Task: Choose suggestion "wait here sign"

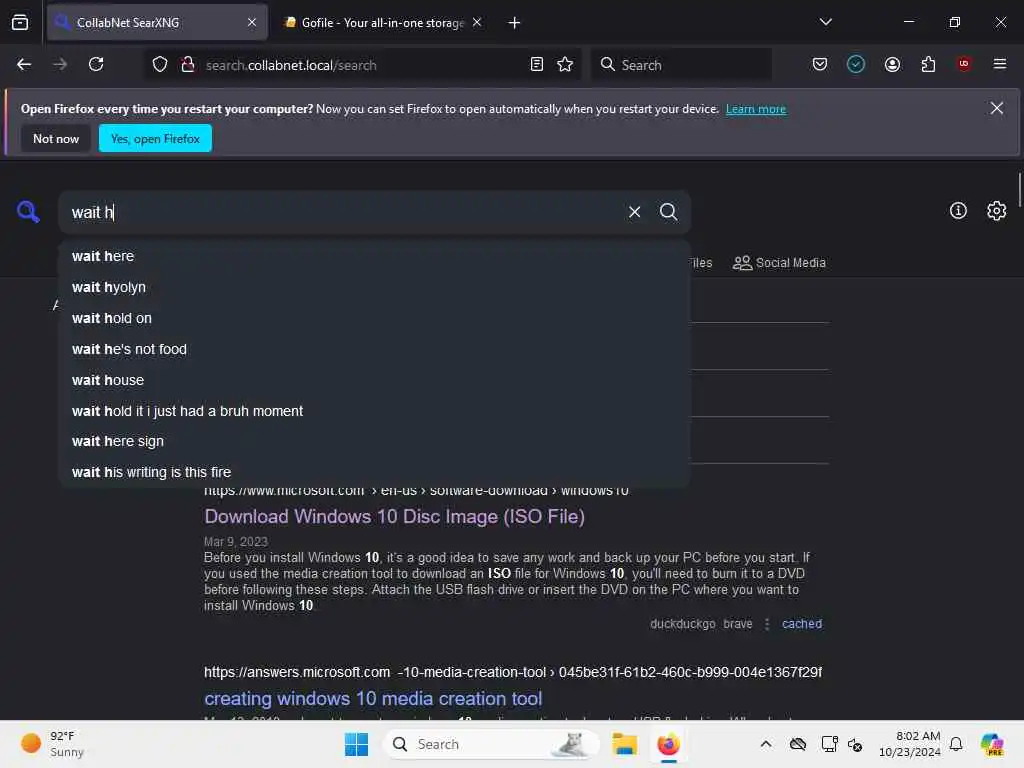Action: tap(374, 441)
